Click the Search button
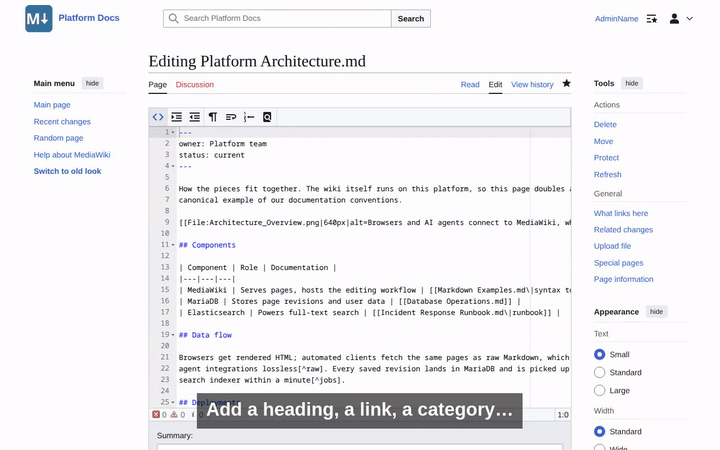The height and width of the screenshot is (450, 720). coord(411,18)
